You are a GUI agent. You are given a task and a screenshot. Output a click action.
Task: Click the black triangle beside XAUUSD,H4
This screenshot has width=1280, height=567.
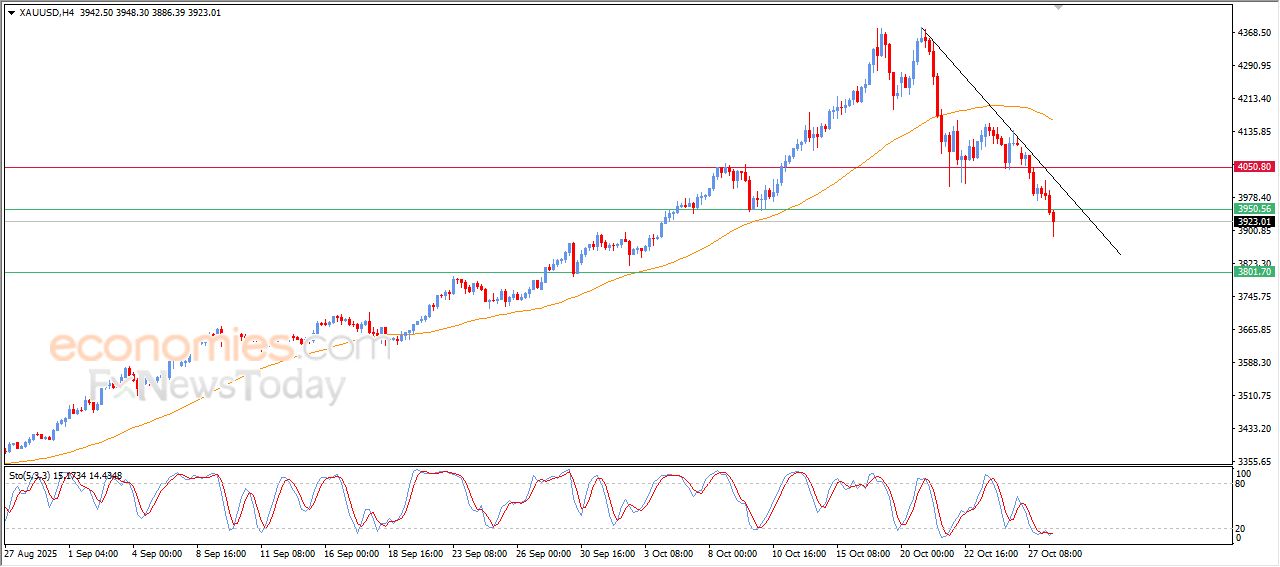(11, 13)
